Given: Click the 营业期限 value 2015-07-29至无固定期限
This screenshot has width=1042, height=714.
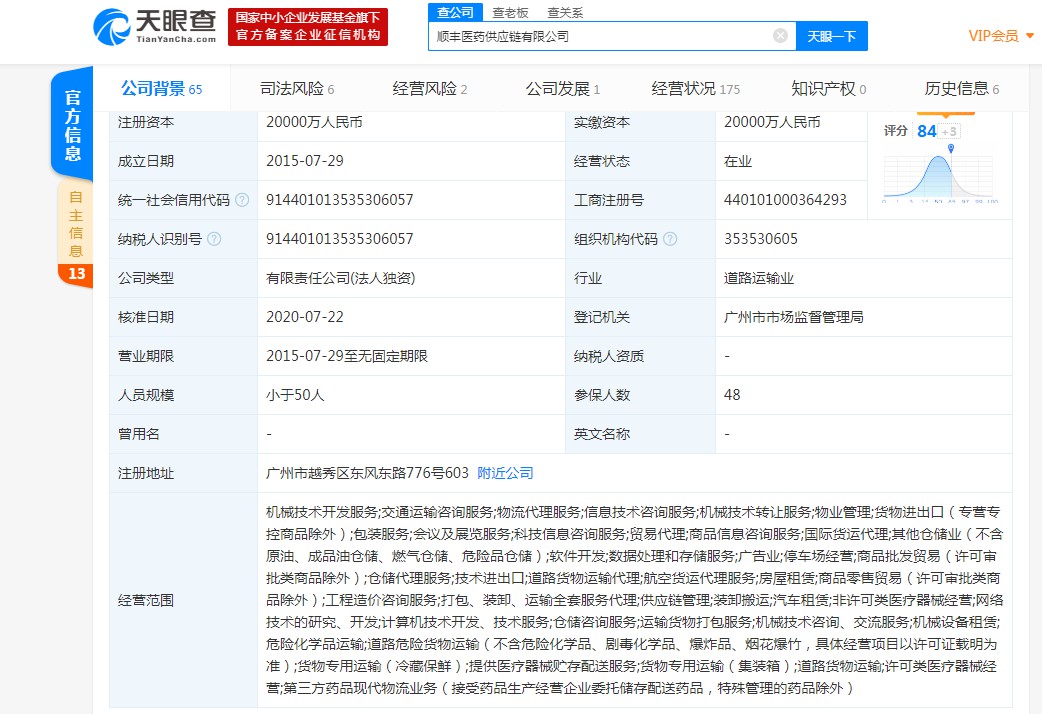Looking at the screenshot, I should point(346,356).
